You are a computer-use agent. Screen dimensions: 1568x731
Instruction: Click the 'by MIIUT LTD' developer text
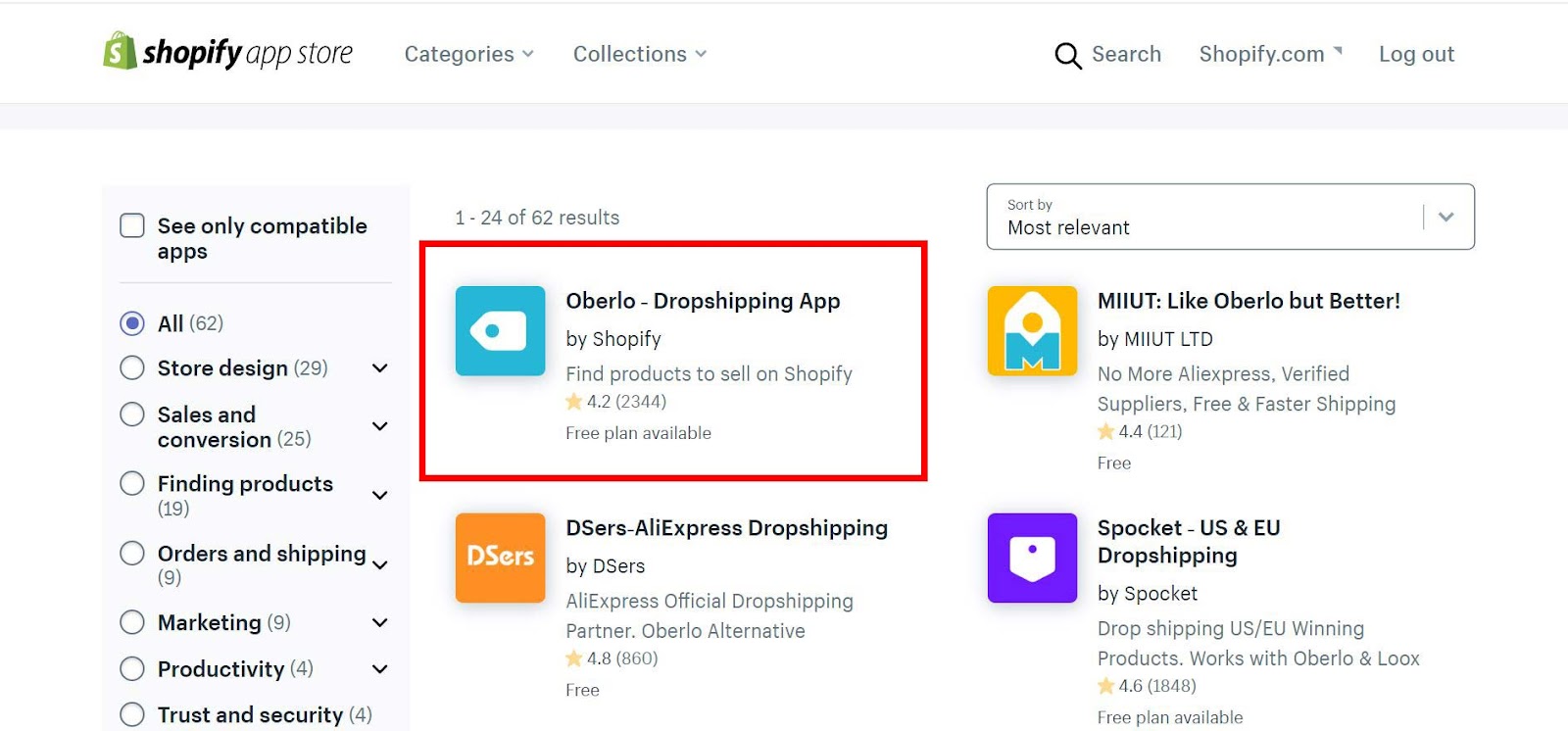coord(1155,339)
